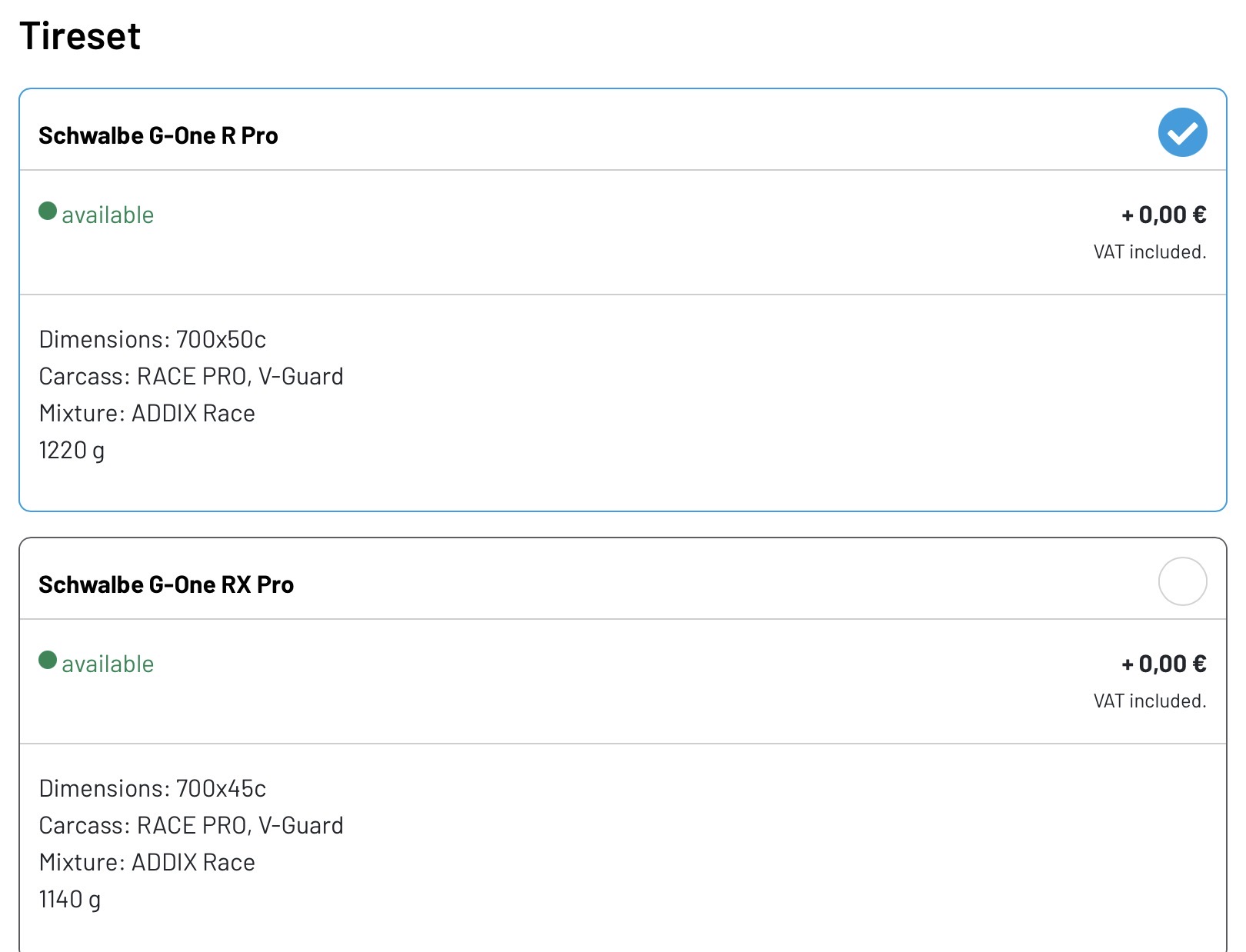Click the Schwalbe G-One RX Pro title

click(166, 585)
